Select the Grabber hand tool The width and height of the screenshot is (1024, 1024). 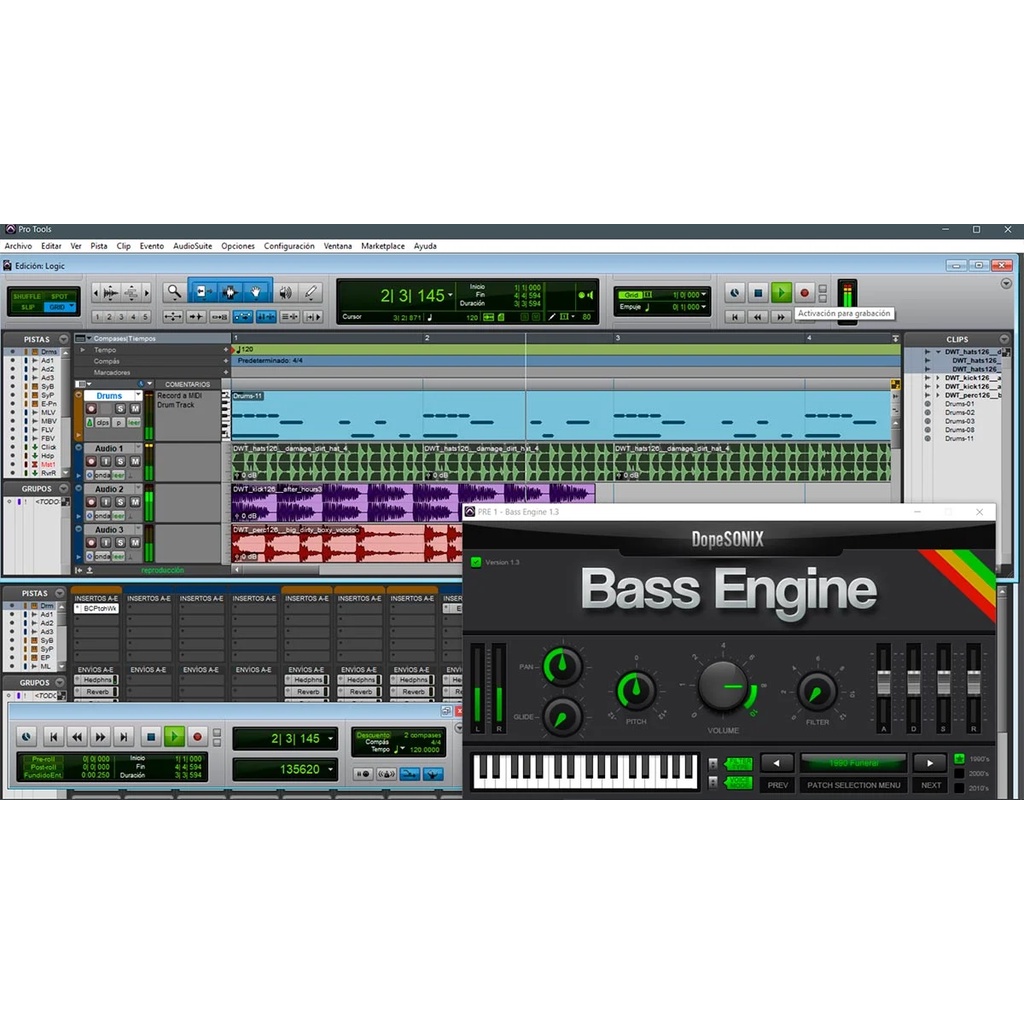[257, 293]
